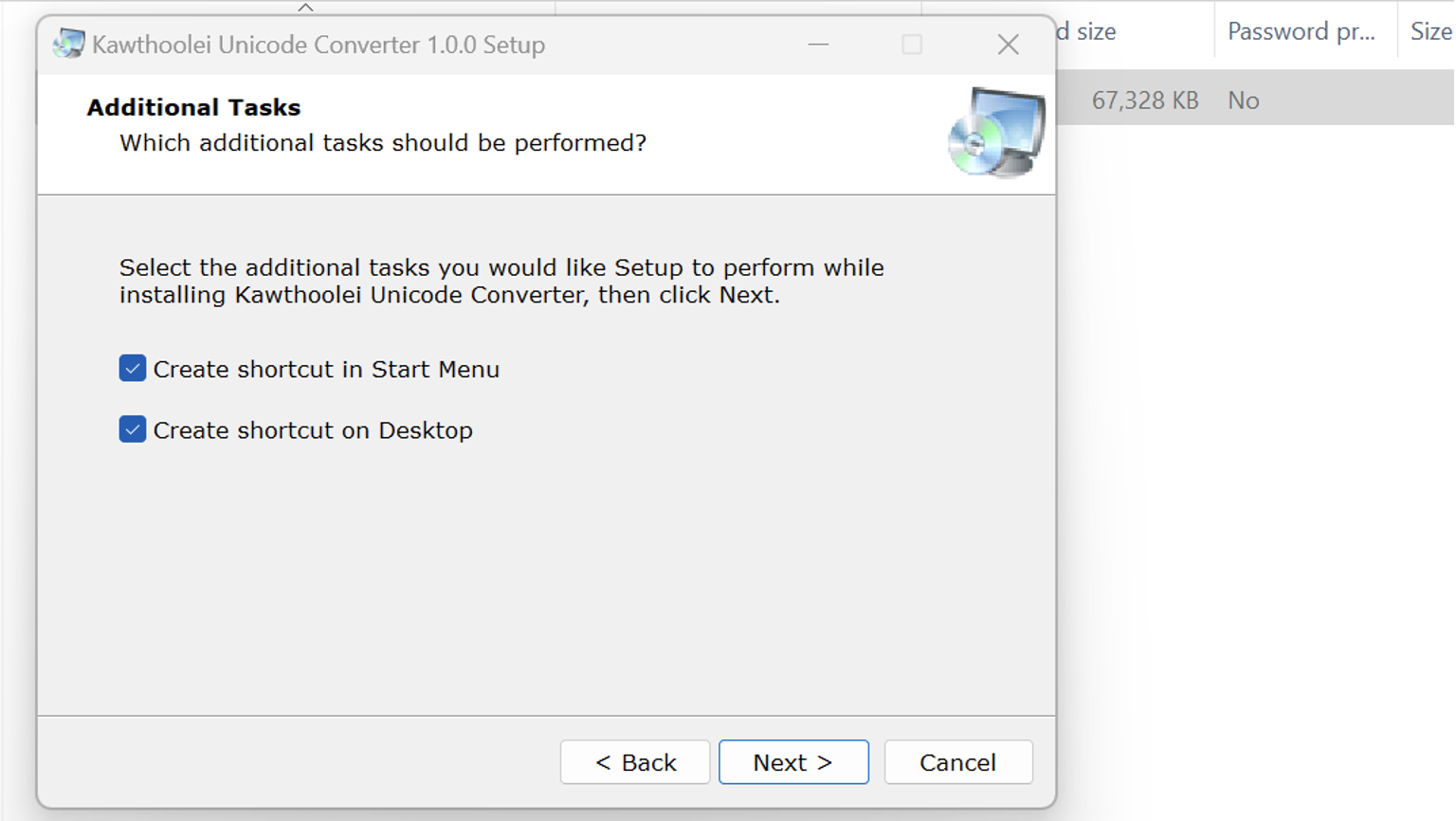Cancel the installation

coord(958,762)
